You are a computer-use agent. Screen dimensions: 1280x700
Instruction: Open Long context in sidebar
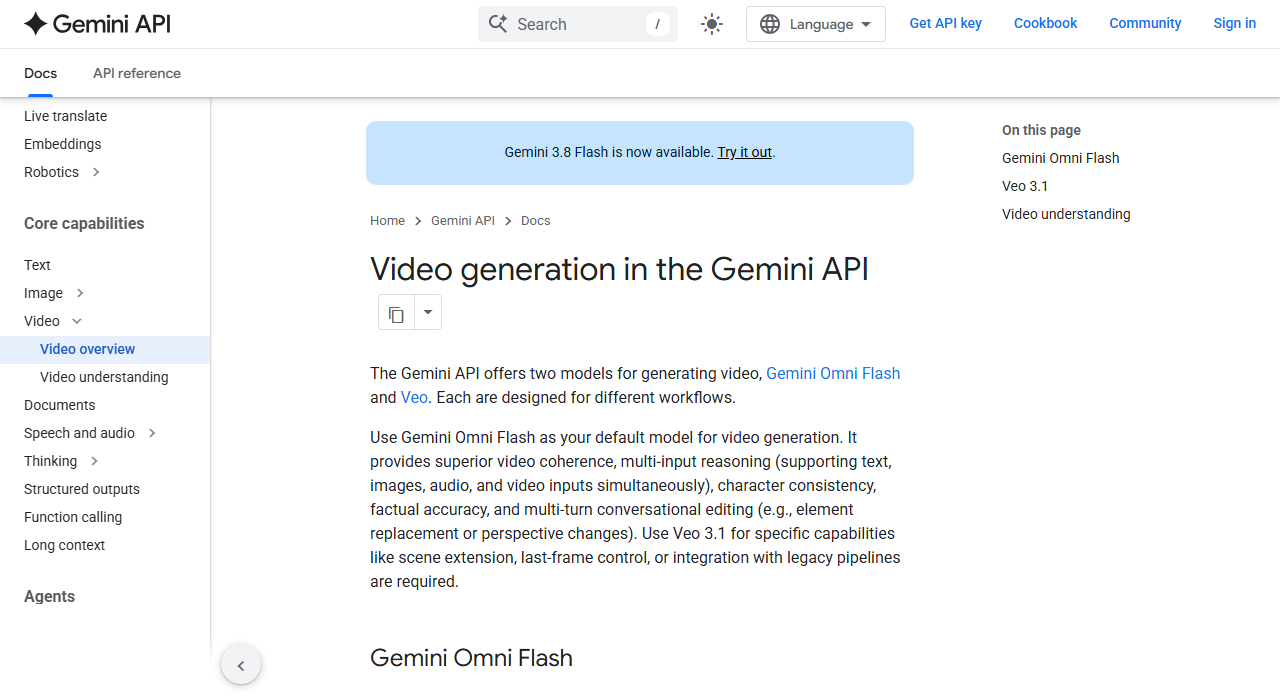click(65, 545)
